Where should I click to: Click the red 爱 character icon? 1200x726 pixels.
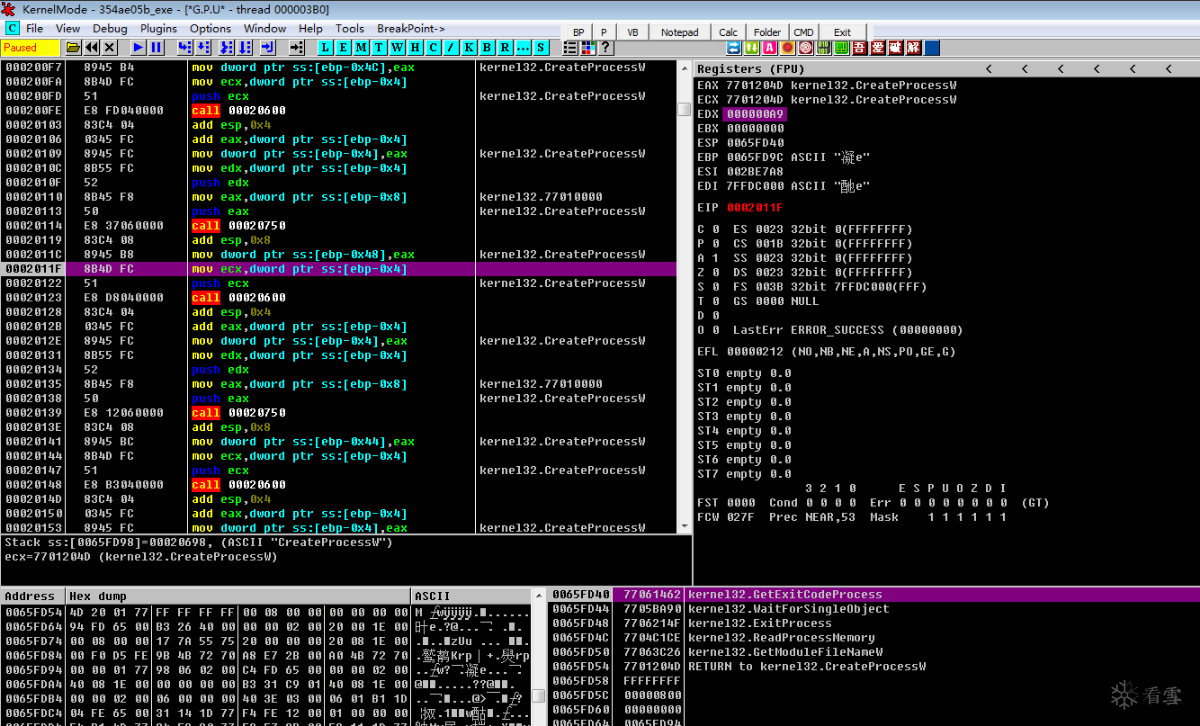pos(877,47)
